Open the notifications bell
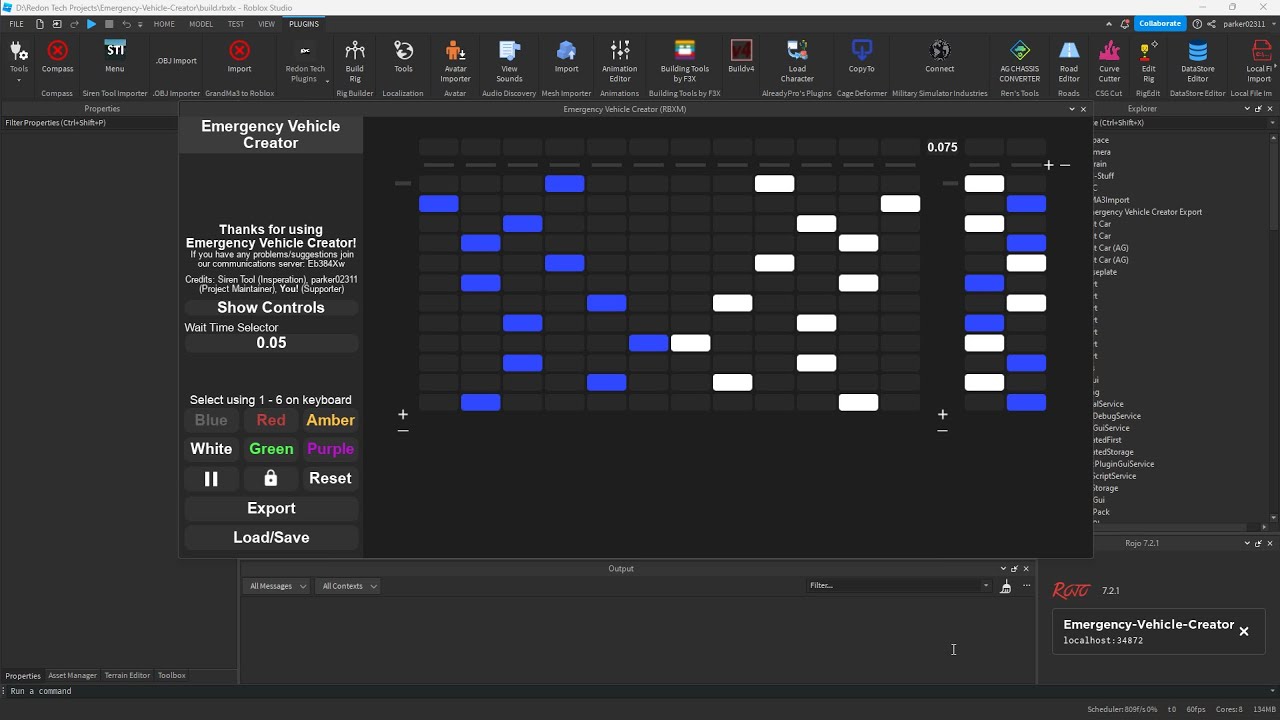This screenshot has width=1280, height=720. point(1126,24)
